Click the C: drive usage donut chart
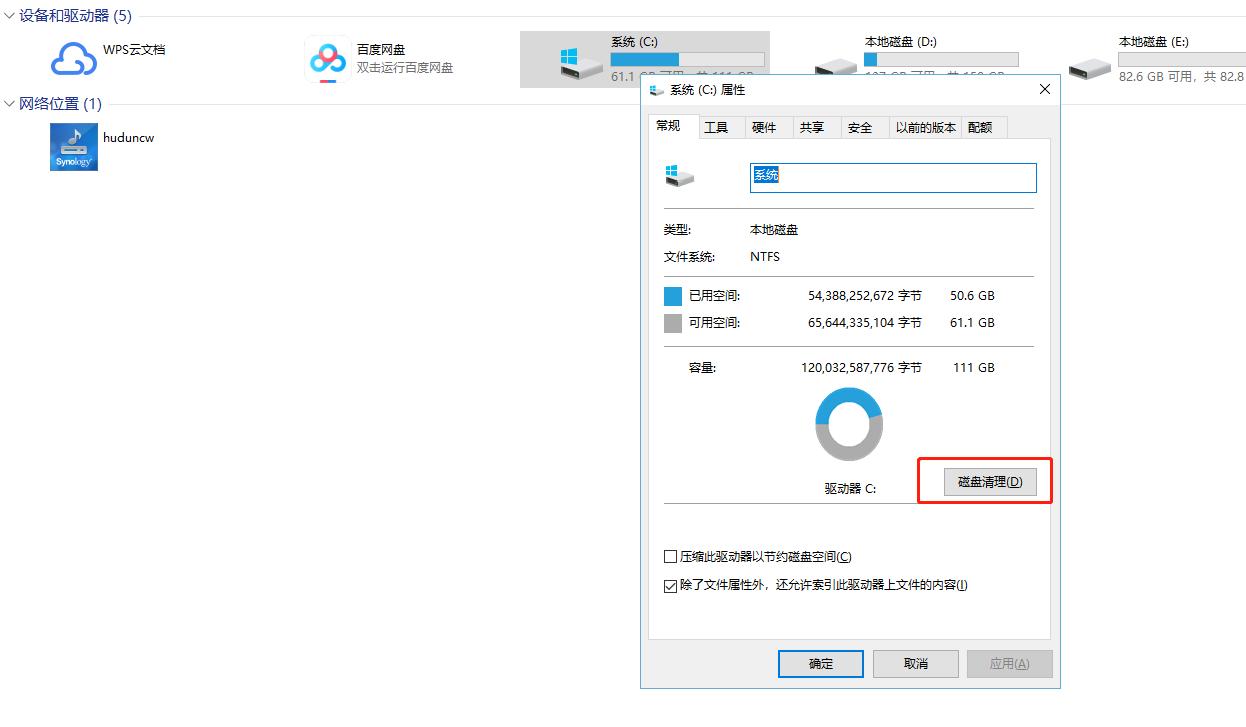This screenshot has height=727, width=1246. pos(849,424)
